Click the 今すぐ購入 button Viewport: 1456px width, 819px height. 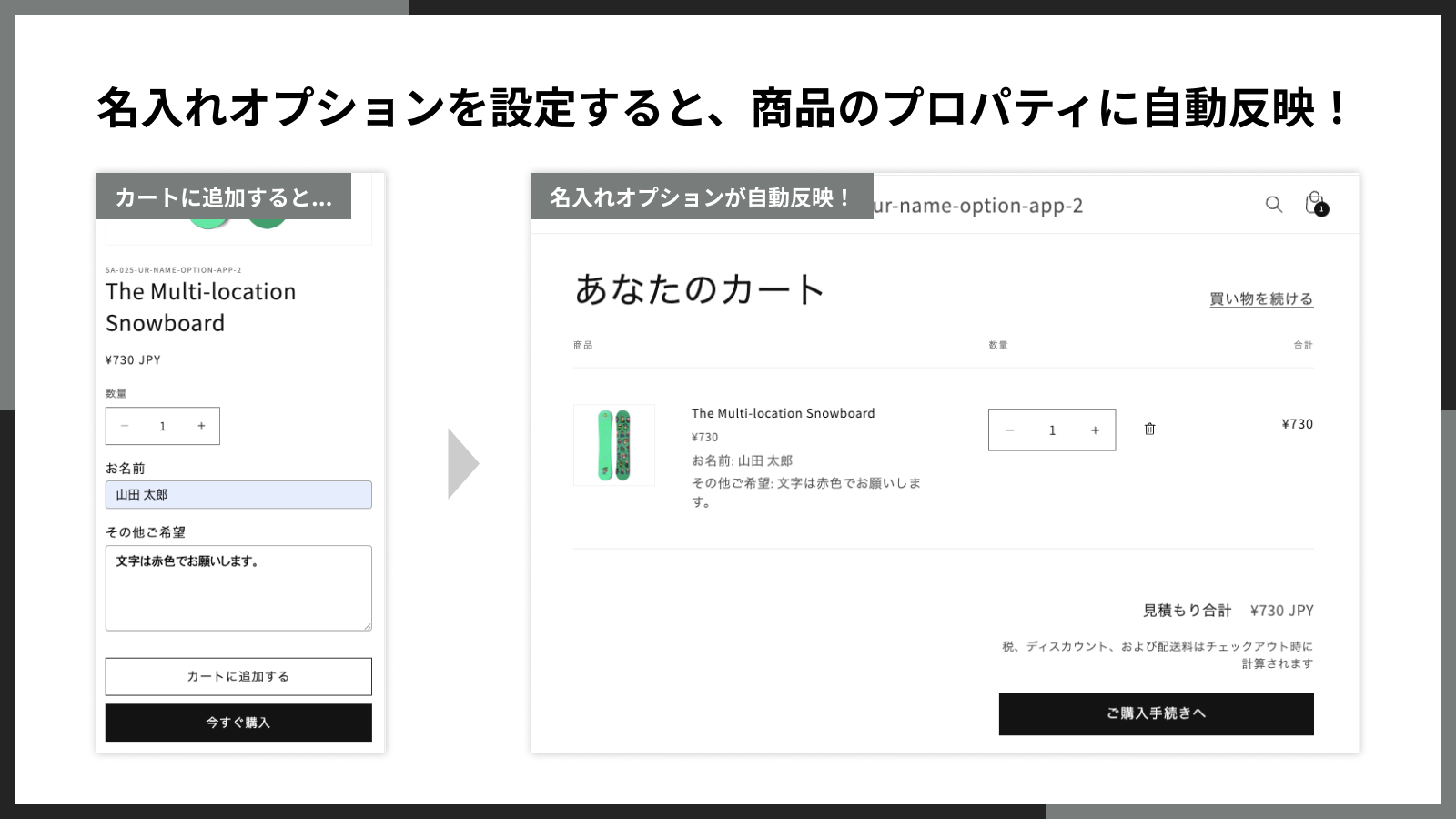pyautogui.click(x=238, y=723)
